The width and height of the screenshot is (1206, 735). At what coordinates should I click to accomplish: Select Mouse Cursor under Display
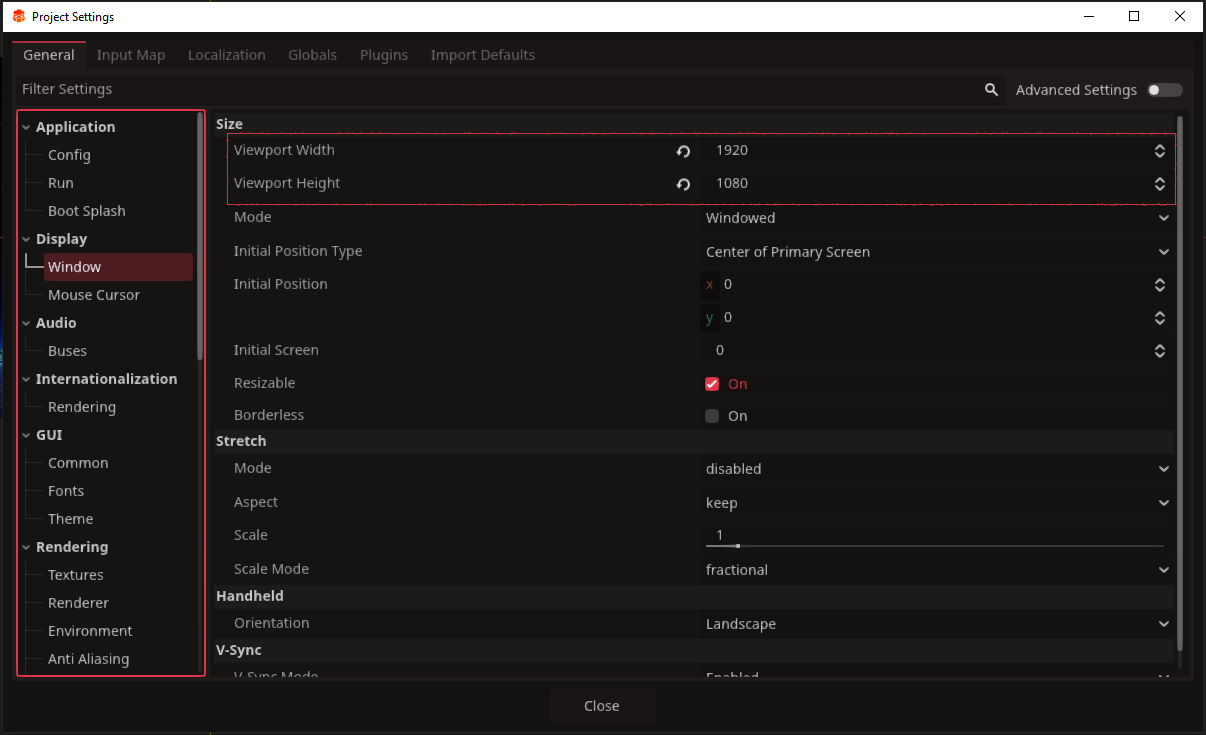pyautogui.click(x=94, y=295)
